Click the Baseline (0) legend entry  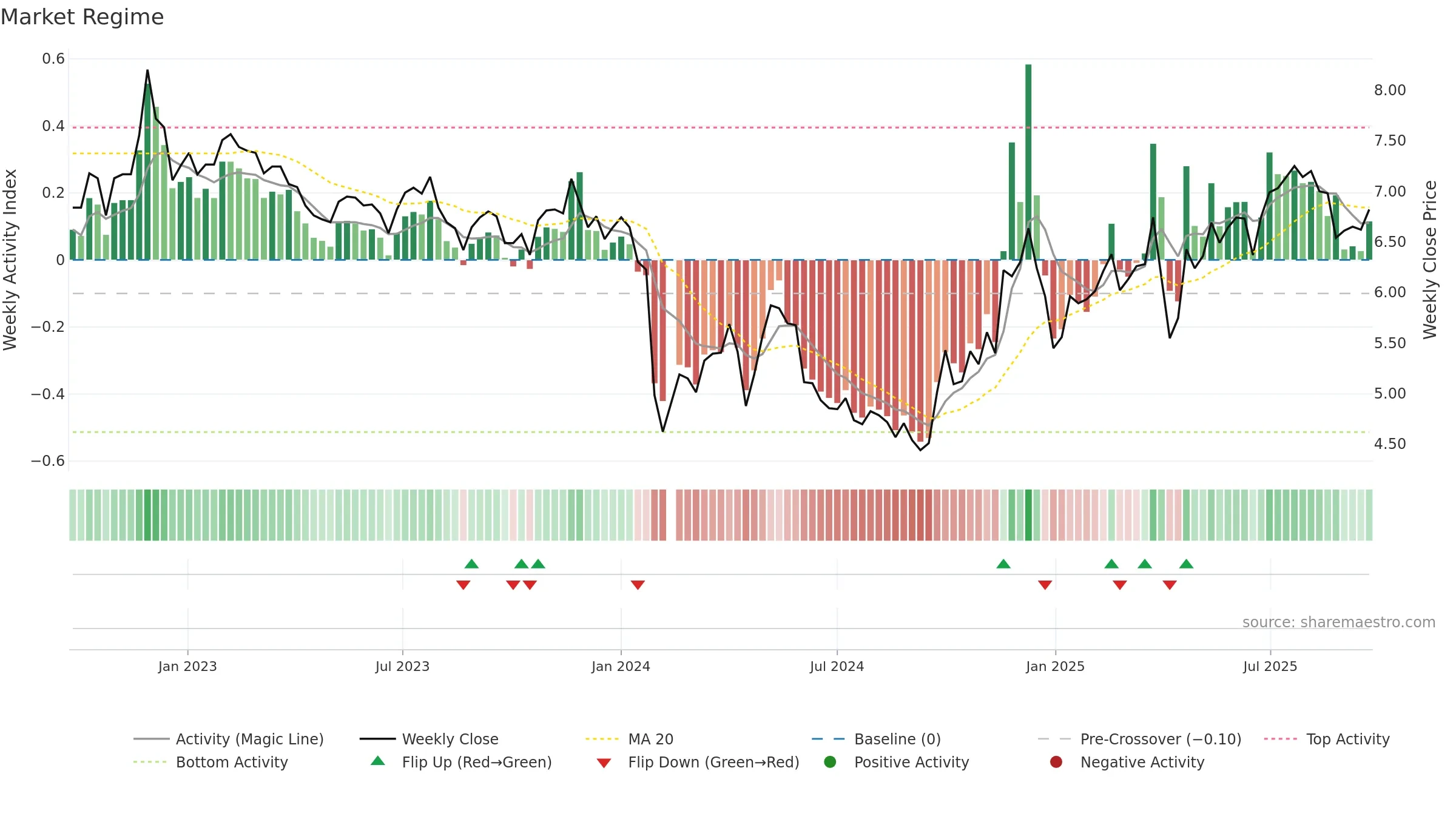pos(876,739)
